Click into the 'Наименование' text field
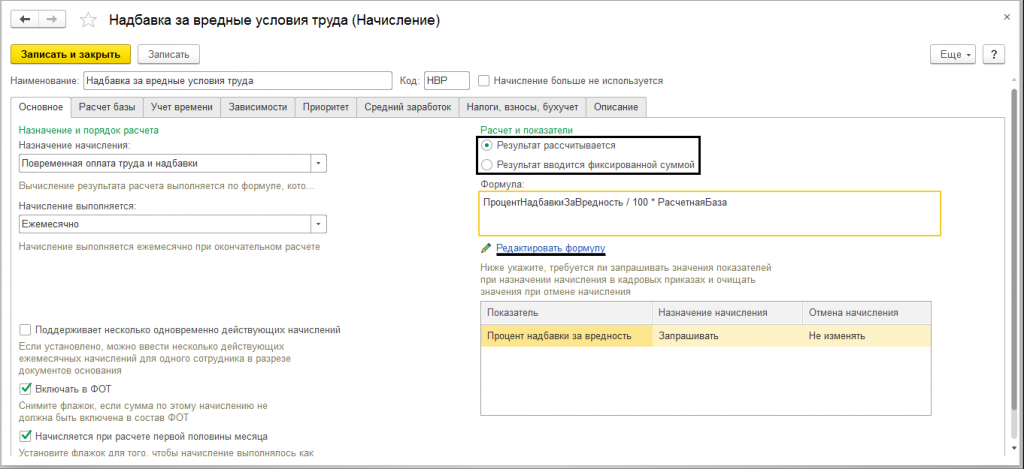Screen dimensions: 1024x469 pyautogui.click(x=238, y=81)
